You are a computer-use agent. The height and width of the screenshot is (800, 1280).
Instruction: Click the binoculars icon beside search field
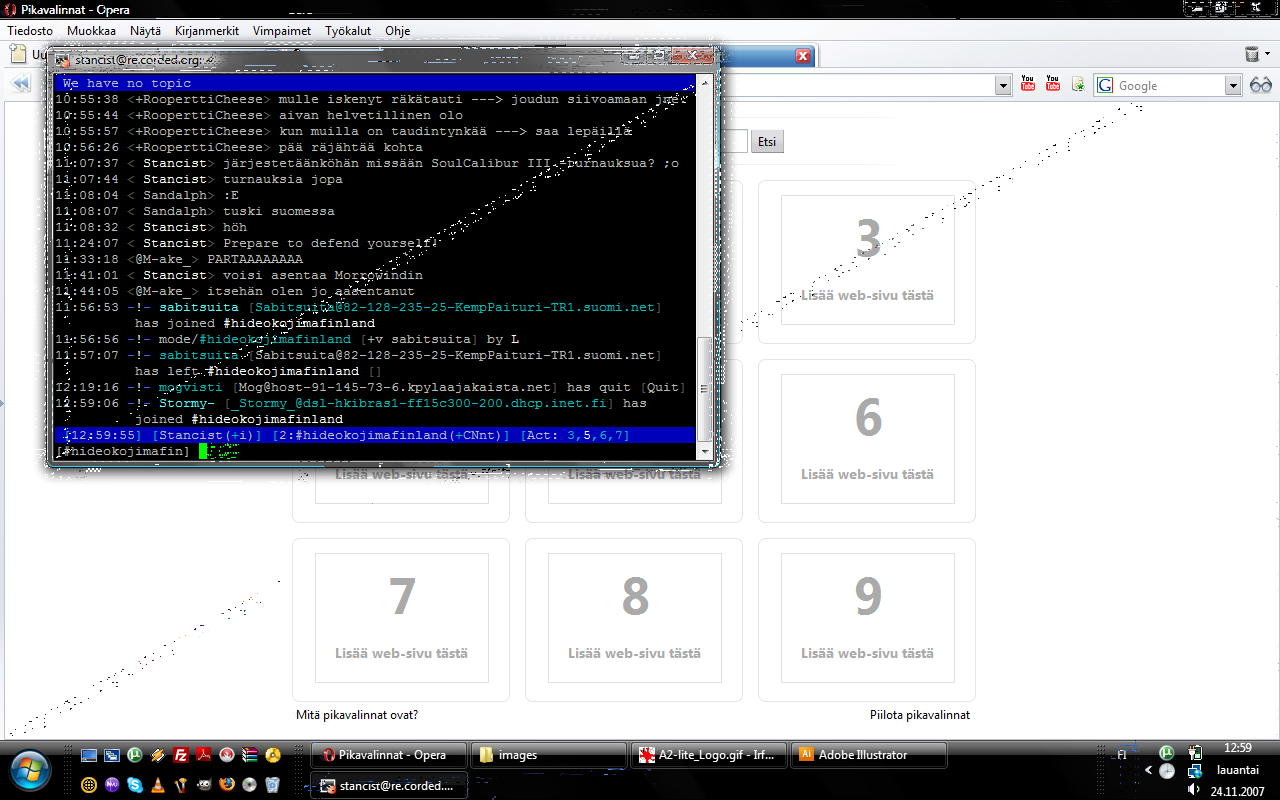click(x=1260, y=85)
